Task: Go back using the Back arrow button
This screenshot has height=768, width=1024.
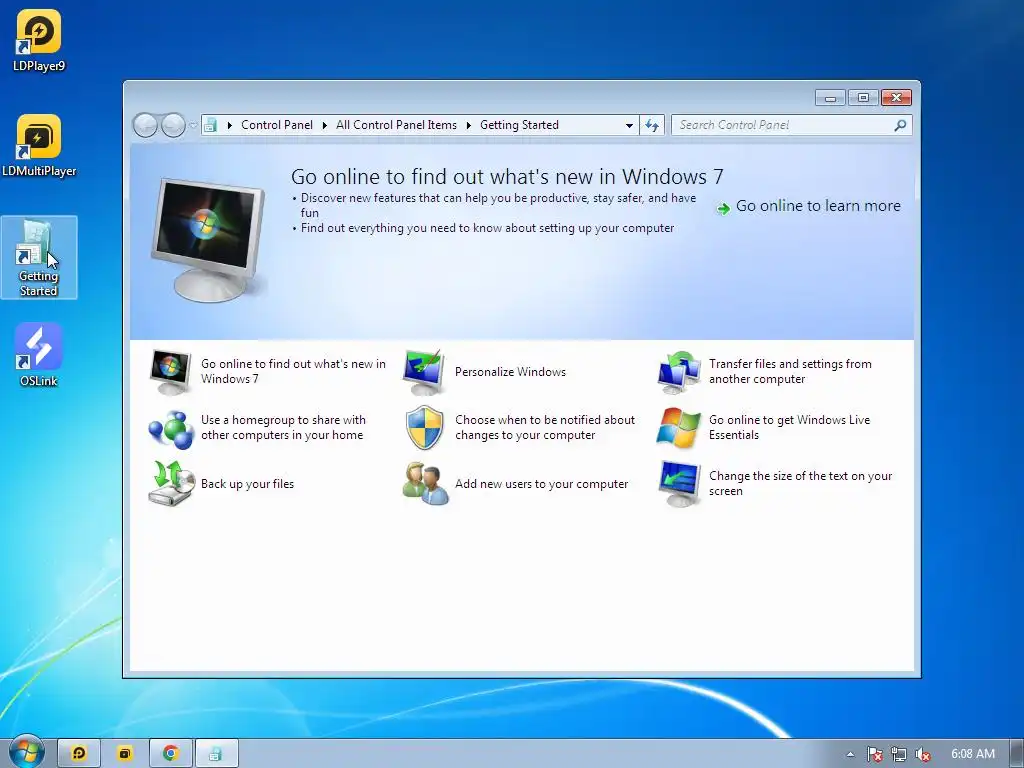Action: [x=145, y=125]
